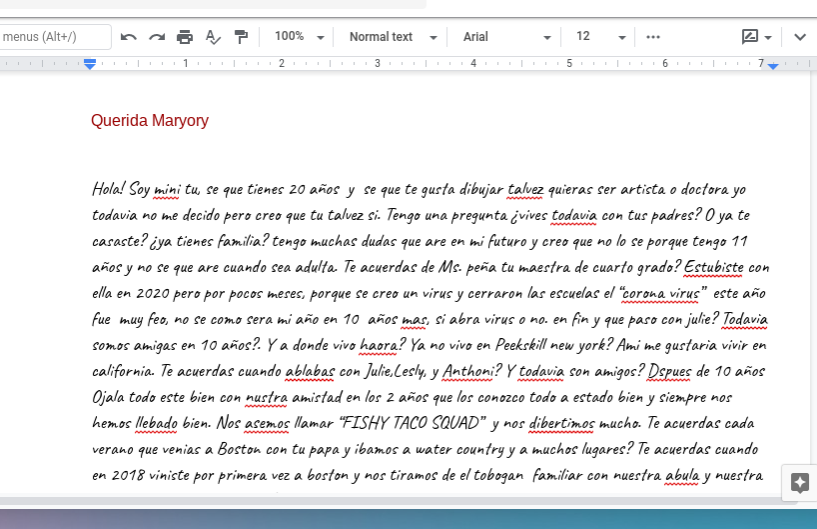Select the left indent marker on ruler
The width and height of the screenshot is (817, 529).
click(90, 66)
